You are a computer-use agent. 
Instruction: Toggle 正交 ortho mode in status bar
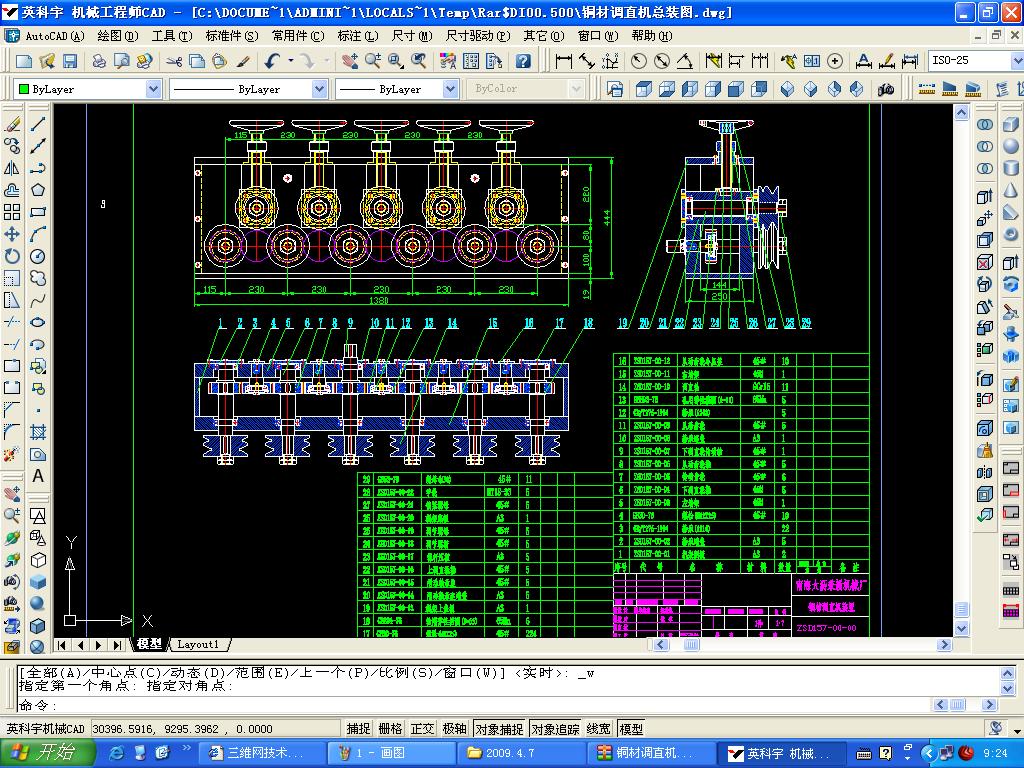click(x=422, y=729)
